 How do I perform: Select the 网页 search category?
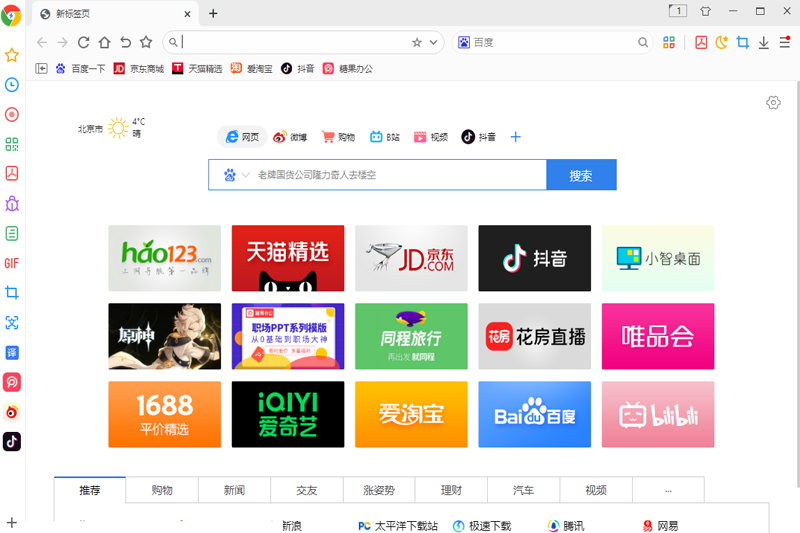tap(242, 137)
